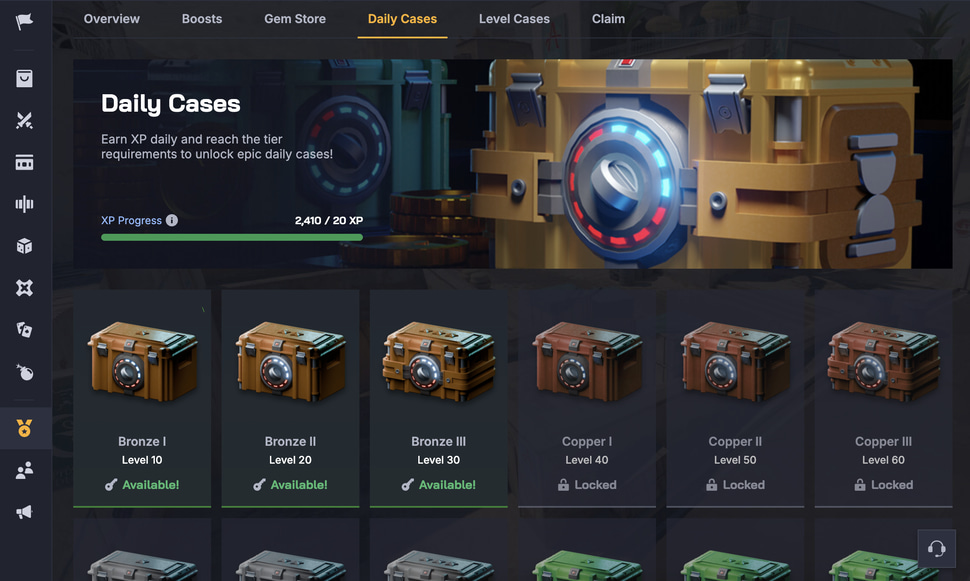Open the friends people sidebar icon
This screenshot has height=581, width=970.
pyautogui.click(x=24, y=470)
